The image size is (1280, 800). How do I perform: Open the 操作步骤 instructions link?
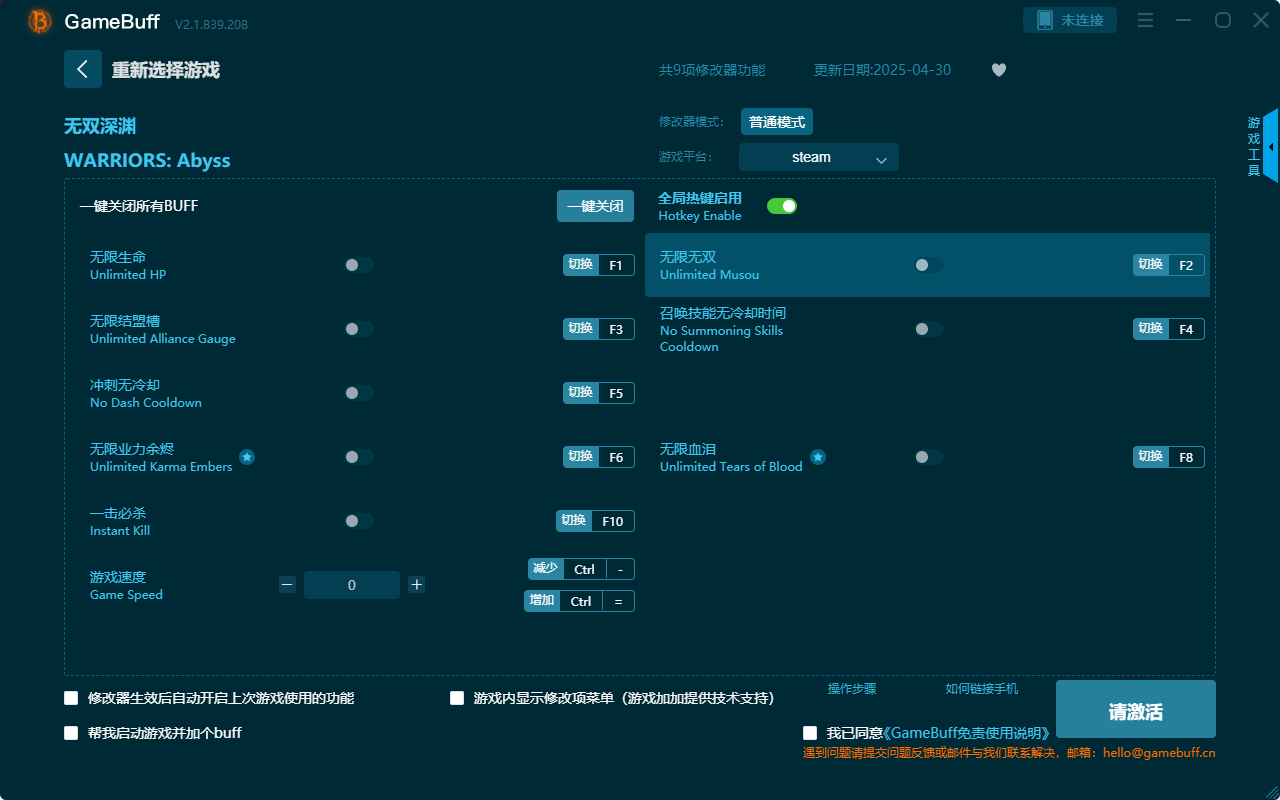click(x=851, y=689)
